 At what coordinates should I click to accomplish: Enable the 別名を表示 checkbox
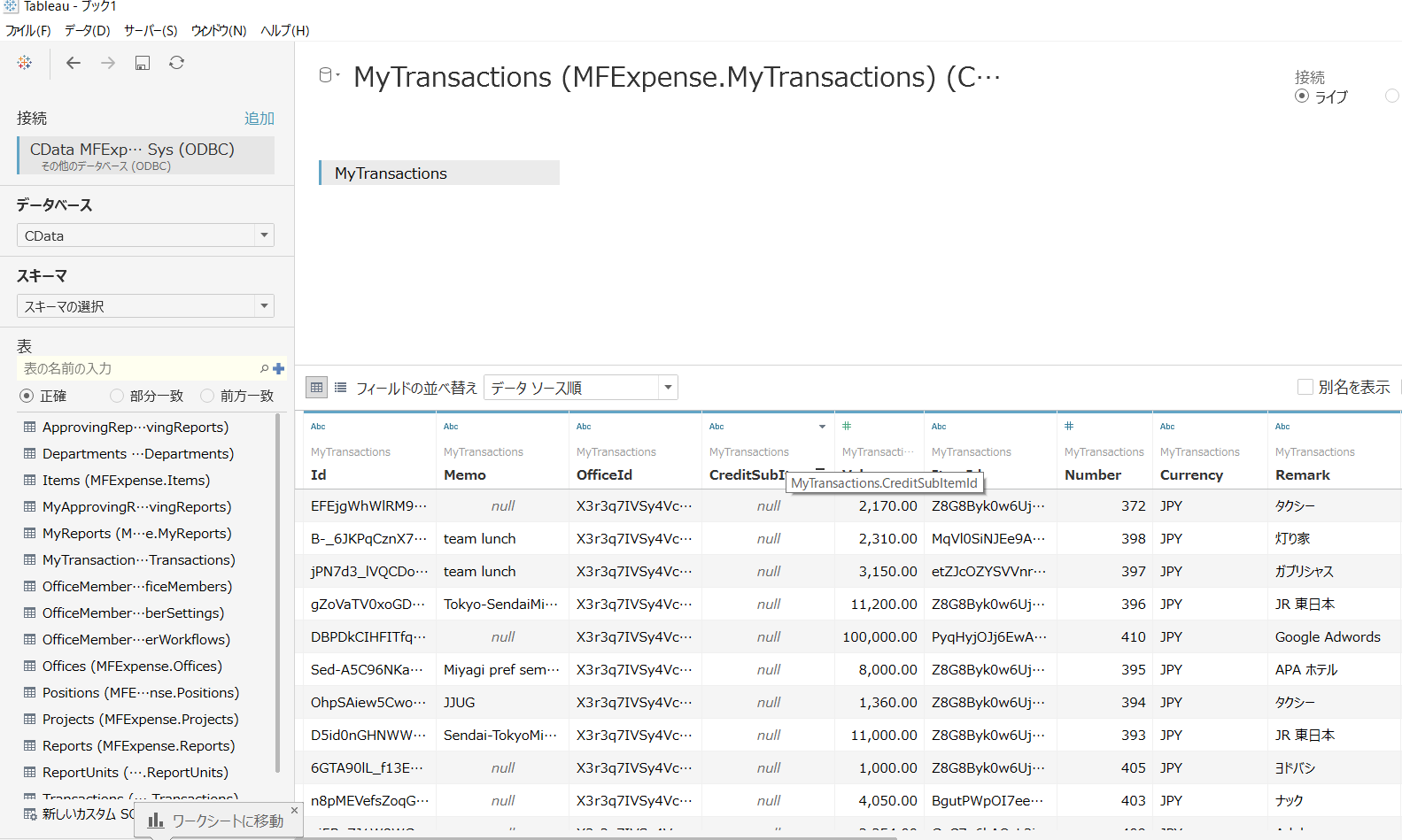tap(1305, 387)
